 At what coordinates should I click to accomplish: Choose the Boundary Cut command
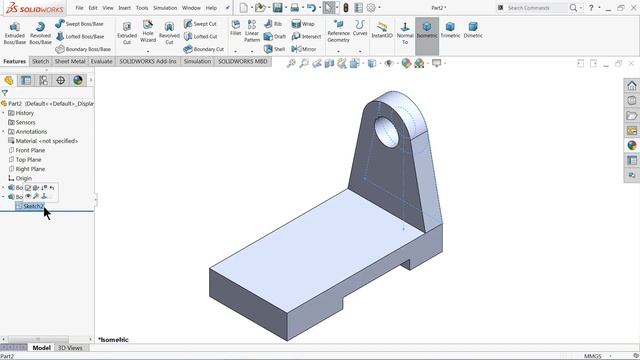point(204,49)
